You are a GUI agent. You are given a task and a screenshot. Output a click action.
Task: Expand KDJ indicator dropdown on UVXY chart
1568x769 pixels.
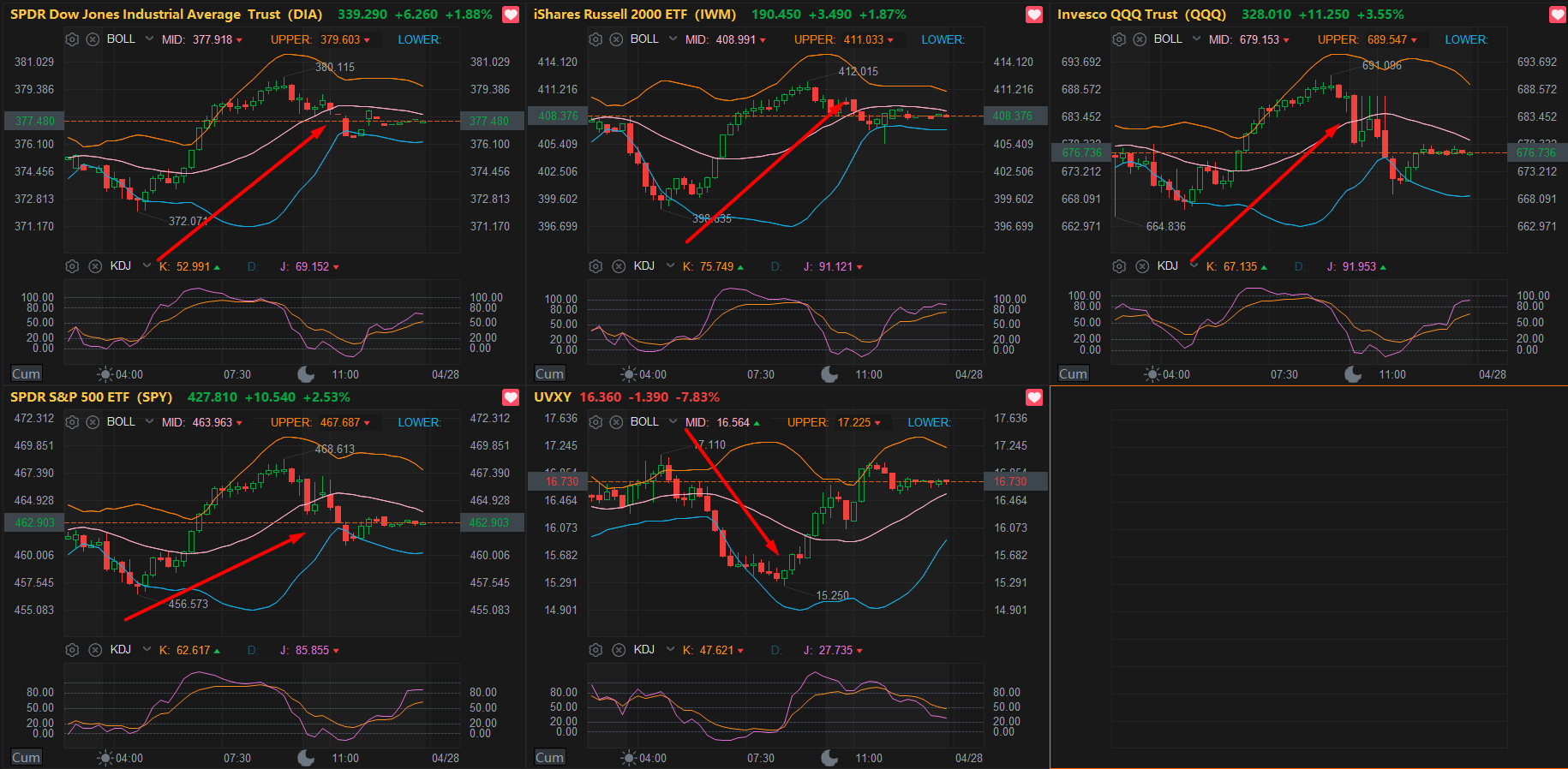coord(670,650)
